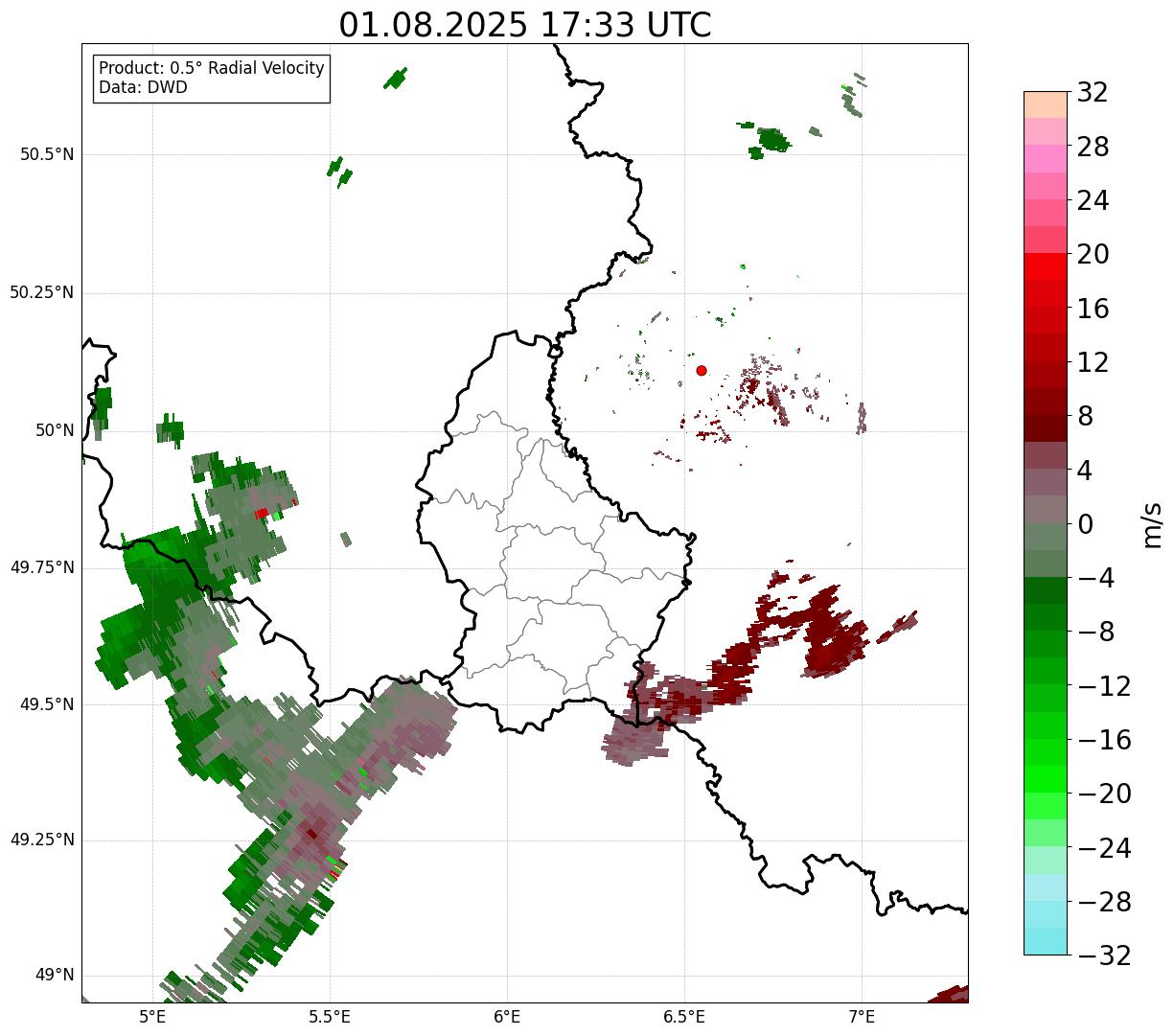Click the 5°E longitude label

coord(152,1016)
